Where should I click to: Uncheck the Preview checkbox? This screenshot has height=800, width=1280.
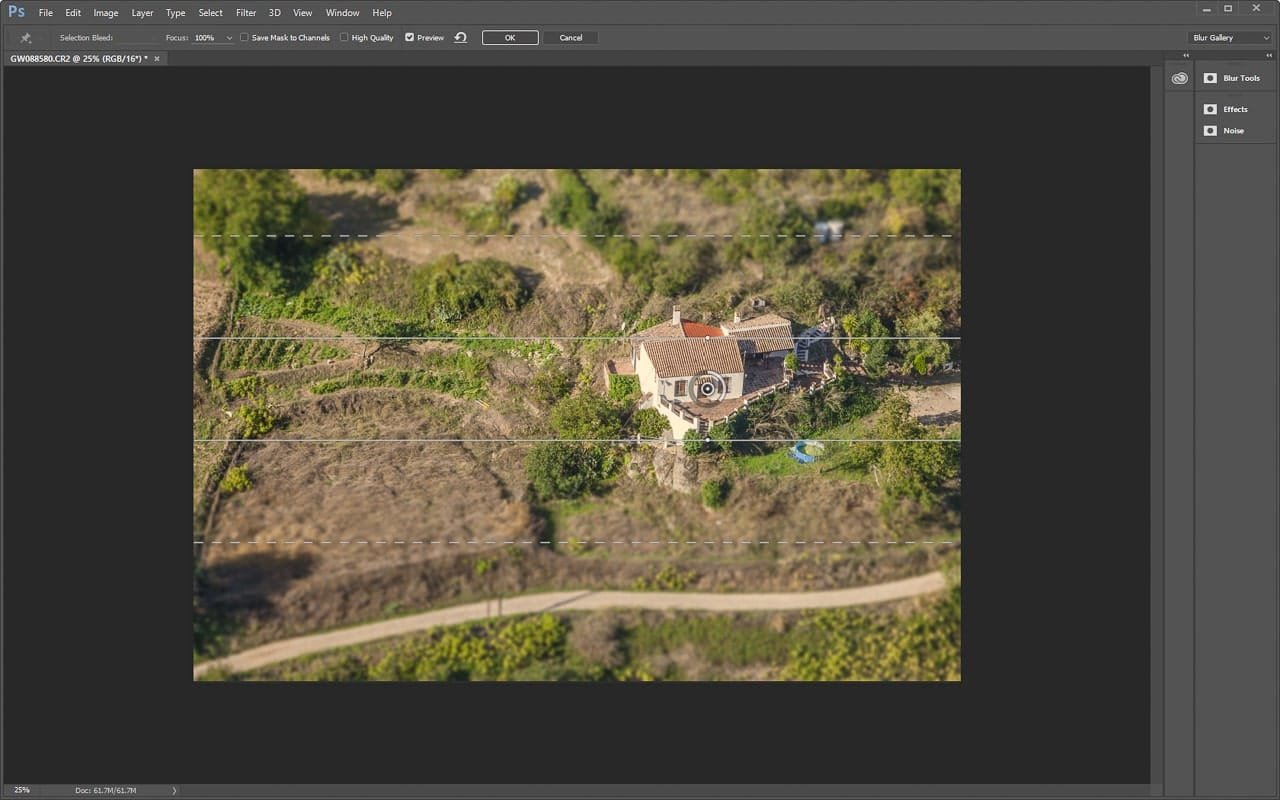[x=409, y=38]
